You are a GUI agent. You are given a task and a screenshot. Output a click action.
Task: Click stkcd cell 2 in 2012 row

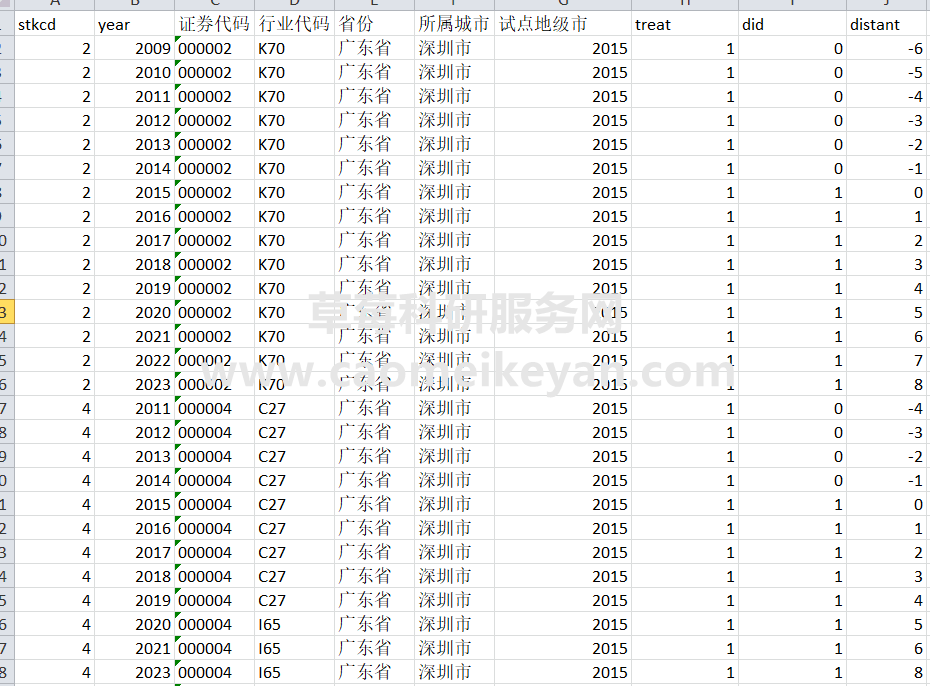pos(54,120)
